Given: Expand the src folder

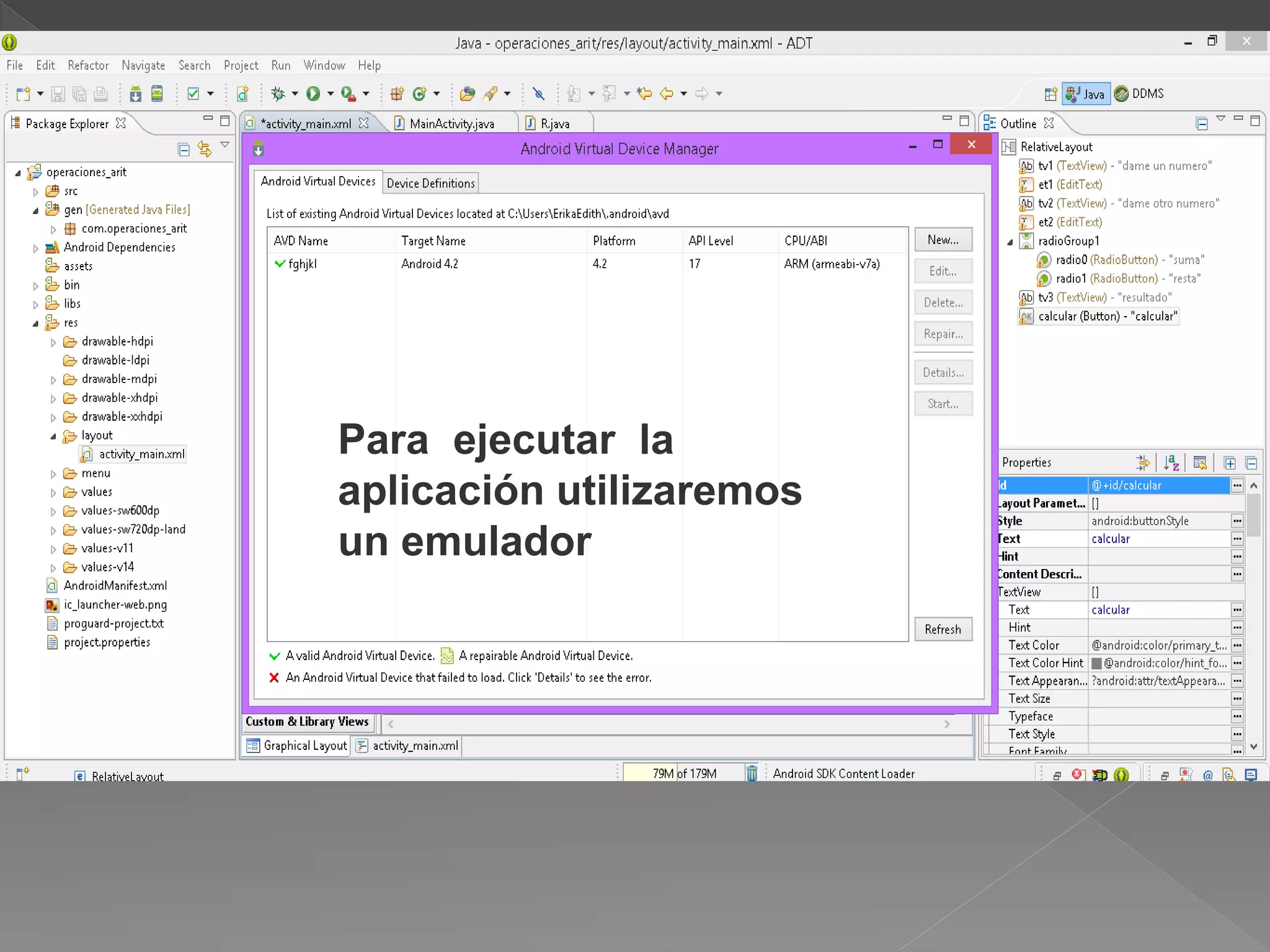Looking at the screenshot, I should pos(35,192).
